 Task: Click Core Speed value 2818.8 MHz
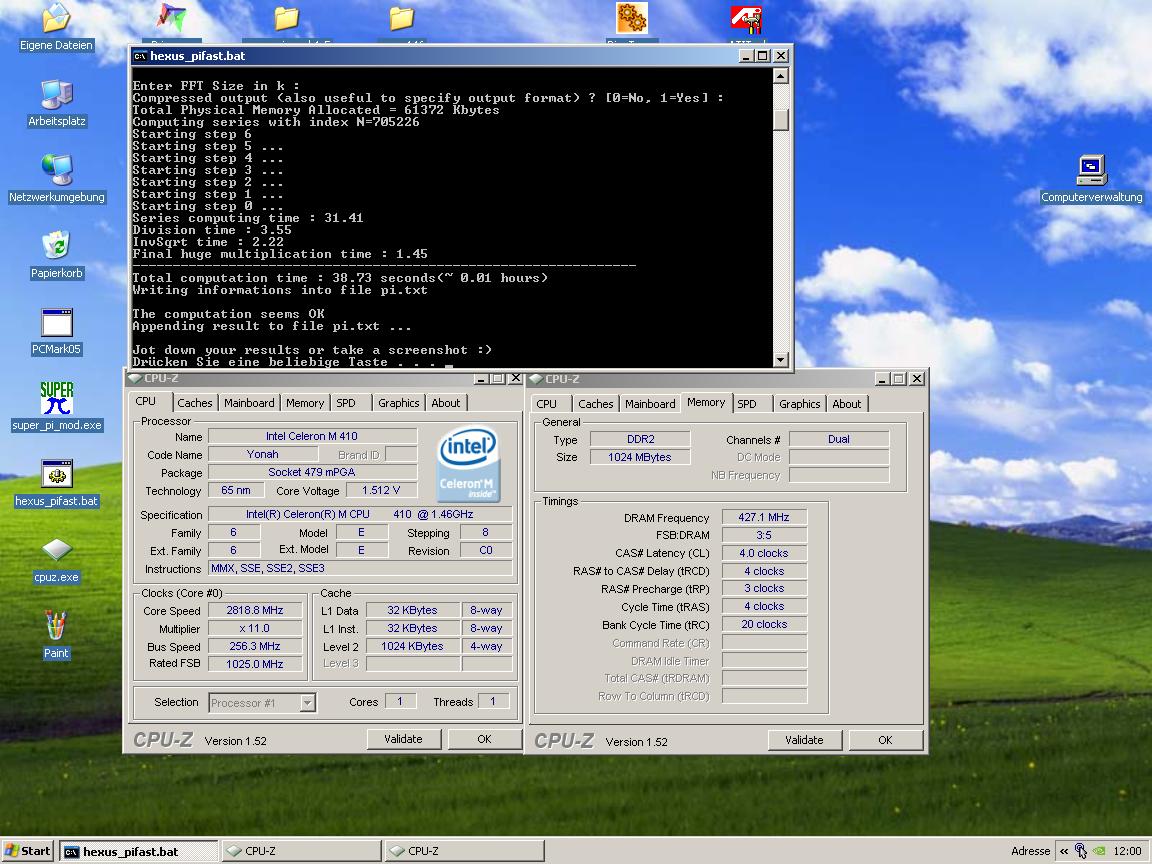click(x=255, y=610)
